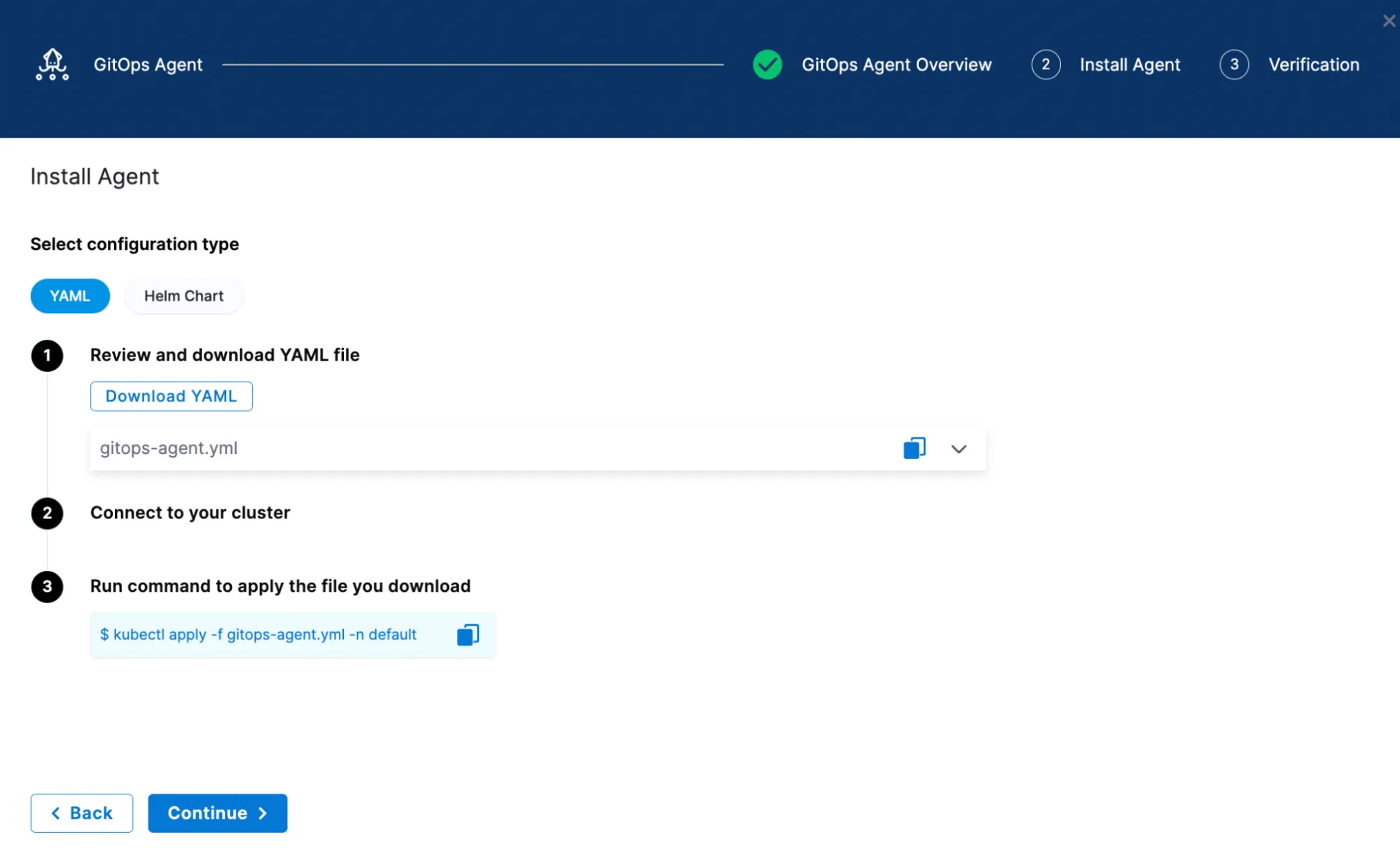Viewport: 1400px width, 856px height.
Task: Click the step 1 numbered circle
Action: pyautogui.click(x=47, y=355)
